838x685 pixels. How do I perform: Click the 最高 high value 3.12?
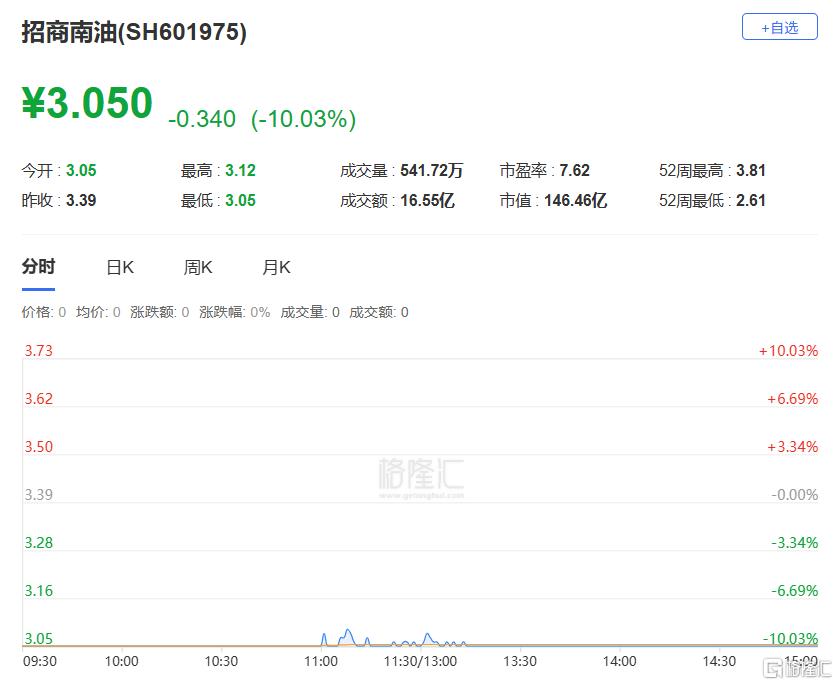(x=240, y=170)
